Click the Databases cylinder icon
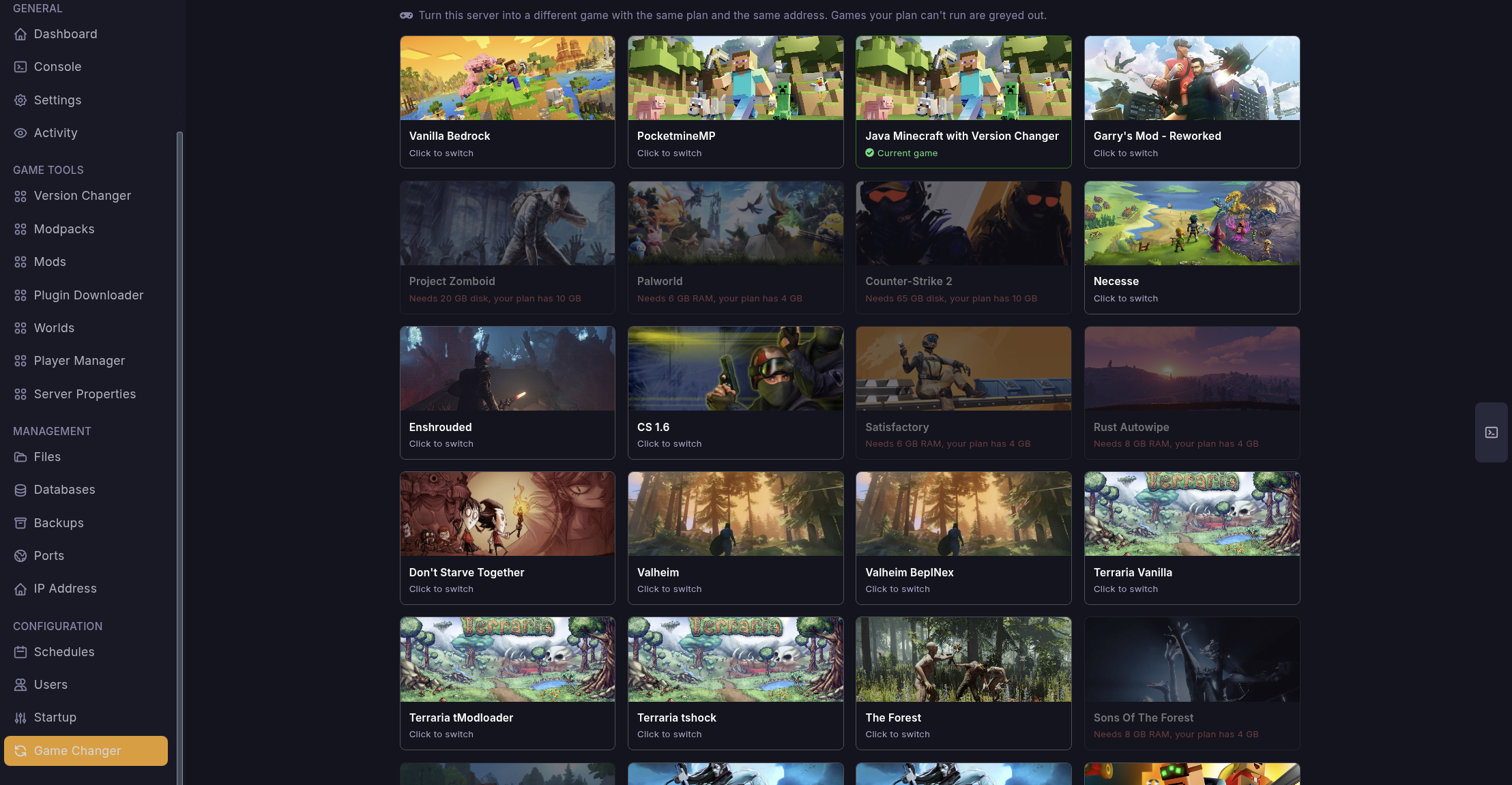Viewport: 1512px width, 785px height. click(x=20, y=490)
